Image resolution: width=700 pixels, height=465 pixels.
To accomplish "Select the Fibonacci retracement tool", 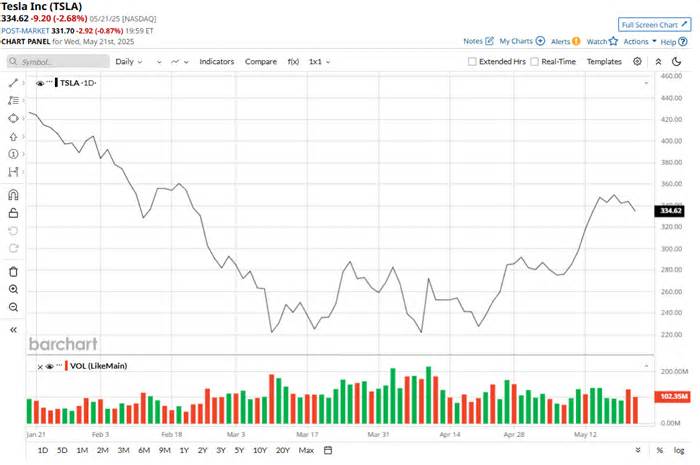I will click(13, 100).
